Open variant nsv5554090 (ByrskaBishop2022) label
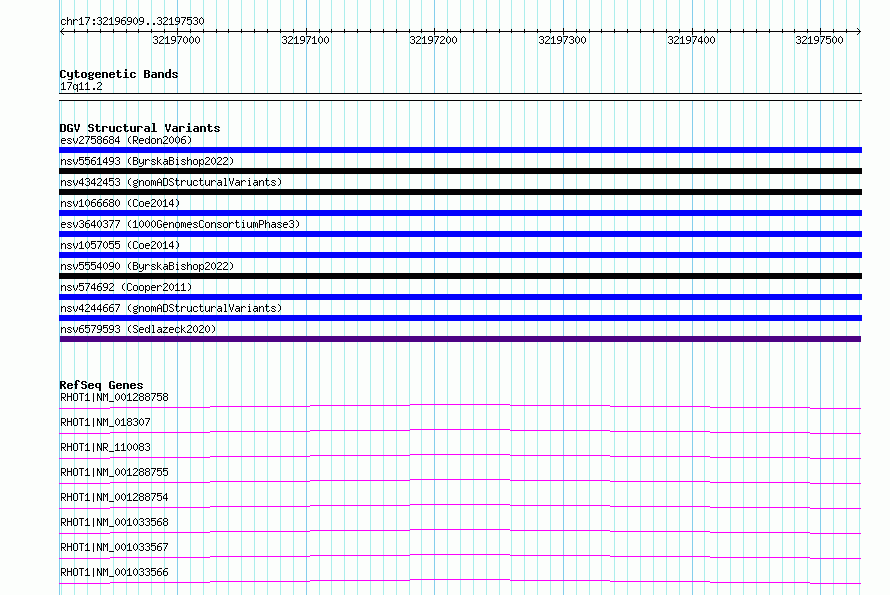This screenshot has height=595, width=890. click(147, 266)
